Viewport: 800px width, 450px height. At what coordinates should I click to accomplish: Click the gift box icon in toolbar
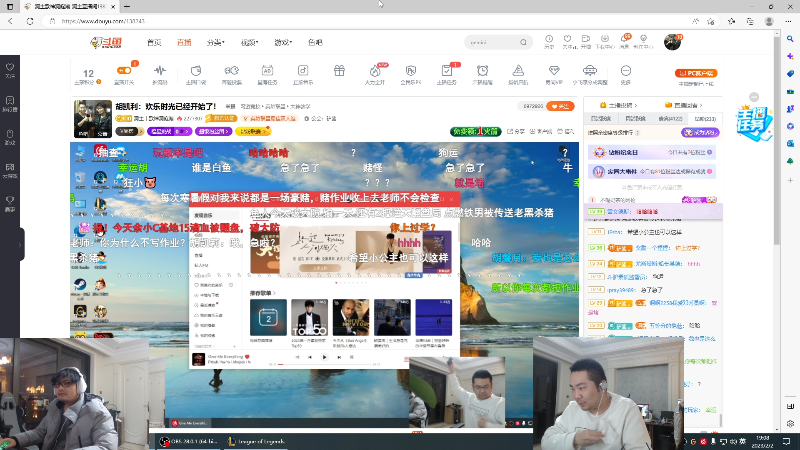point(339,71)
